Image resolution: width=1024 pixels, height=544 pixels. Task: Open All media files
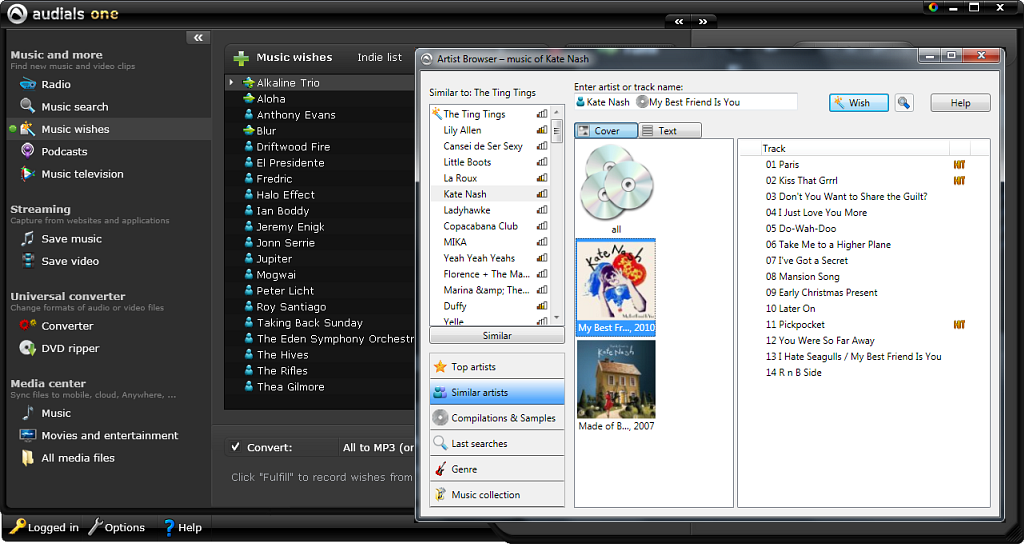[x=67, y=458]
